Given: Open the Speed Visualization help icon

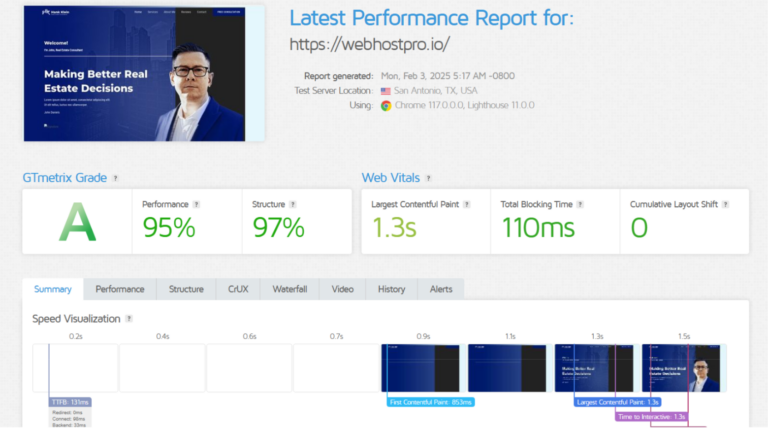Looking at the screenshot, I should [x=129, y=319].
